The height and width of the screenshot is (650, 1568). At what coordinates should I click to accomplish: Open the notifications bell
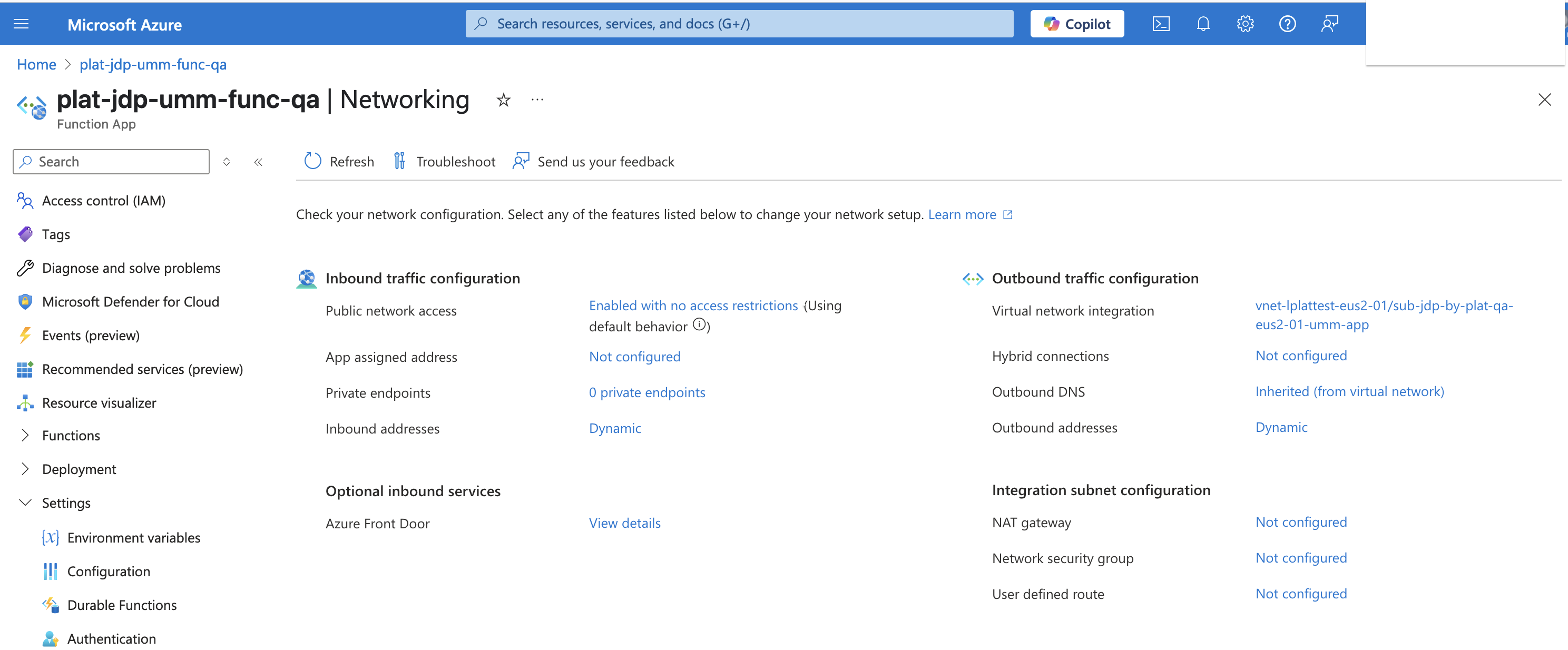[x=1203, y=24]
